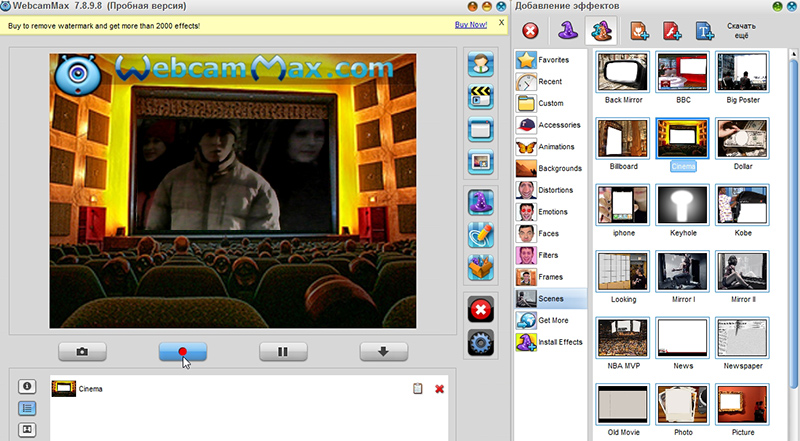Open the doodle pencil tool icon
Screen dimensions: 800x441
481,235
